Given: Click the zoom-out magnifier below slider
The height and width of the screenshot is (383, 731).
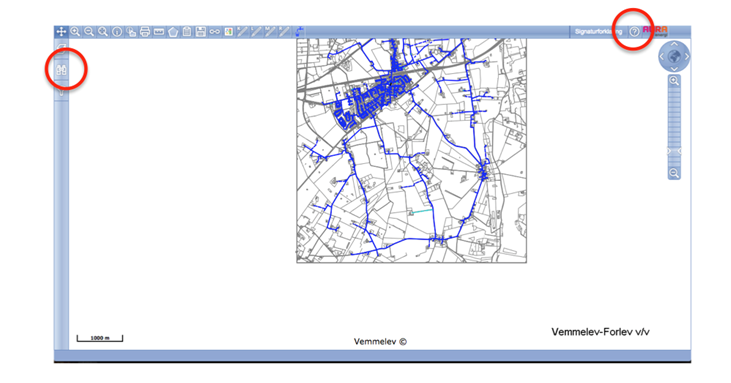Looking at the screenshot, I should point(674,173).
